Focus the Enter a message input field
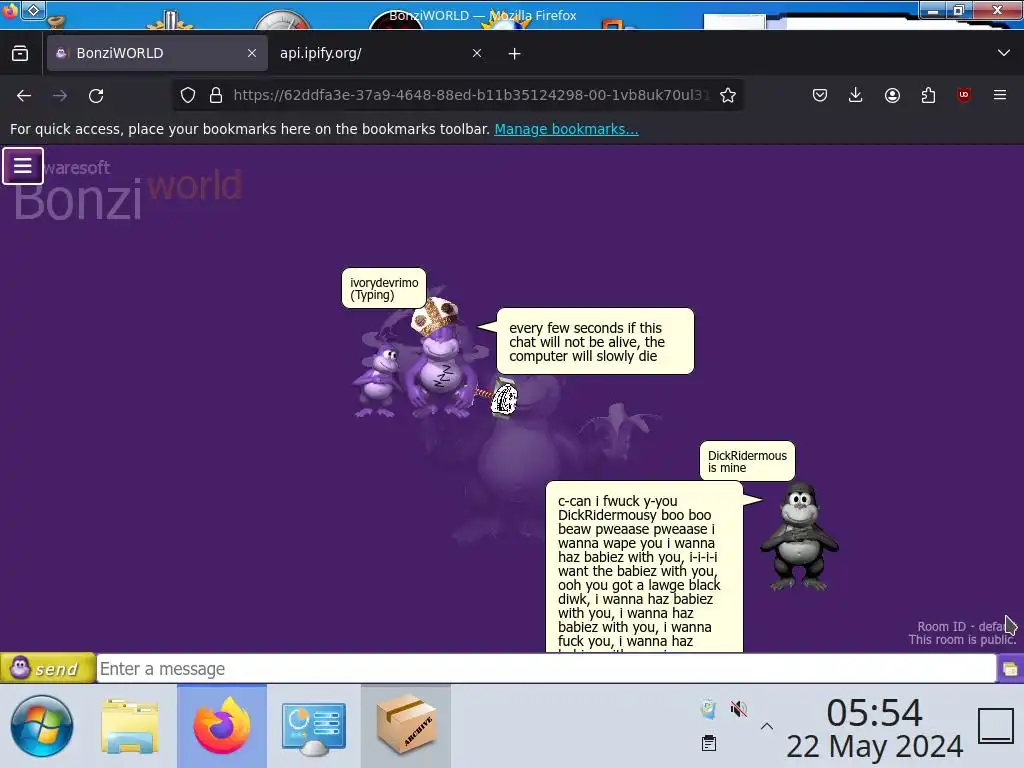The image size is (1024, 768). (x=547, y=669)
